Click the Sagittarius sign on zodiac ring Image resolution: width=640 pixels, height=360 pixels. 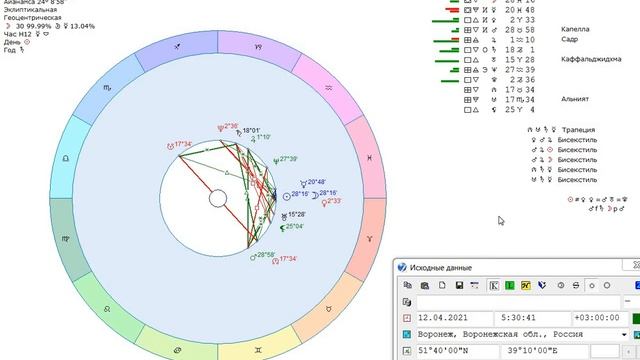(x=177, y=47)
